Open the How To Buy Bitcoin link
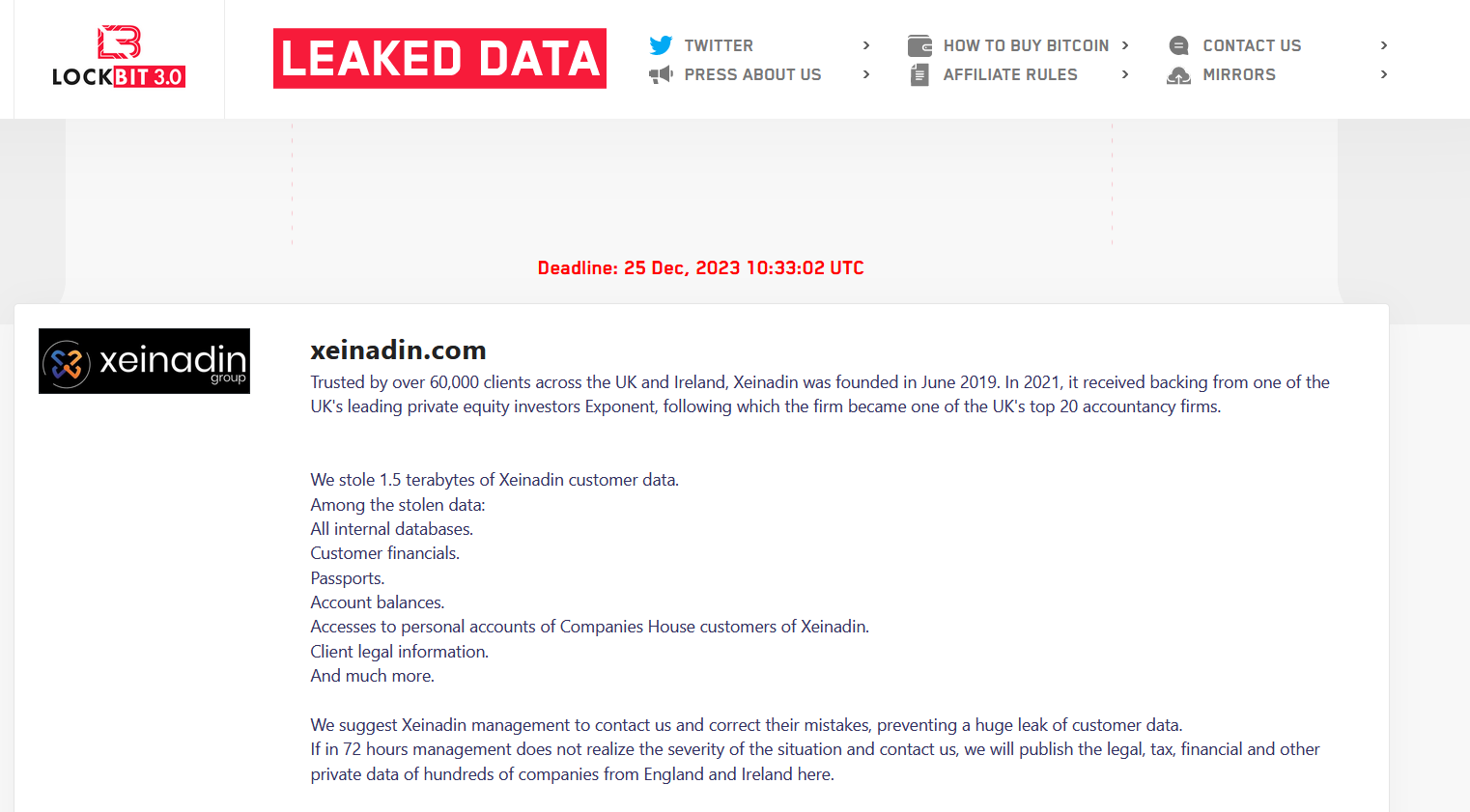This screenshot has height=812, width=1470. click(1026, 45)
